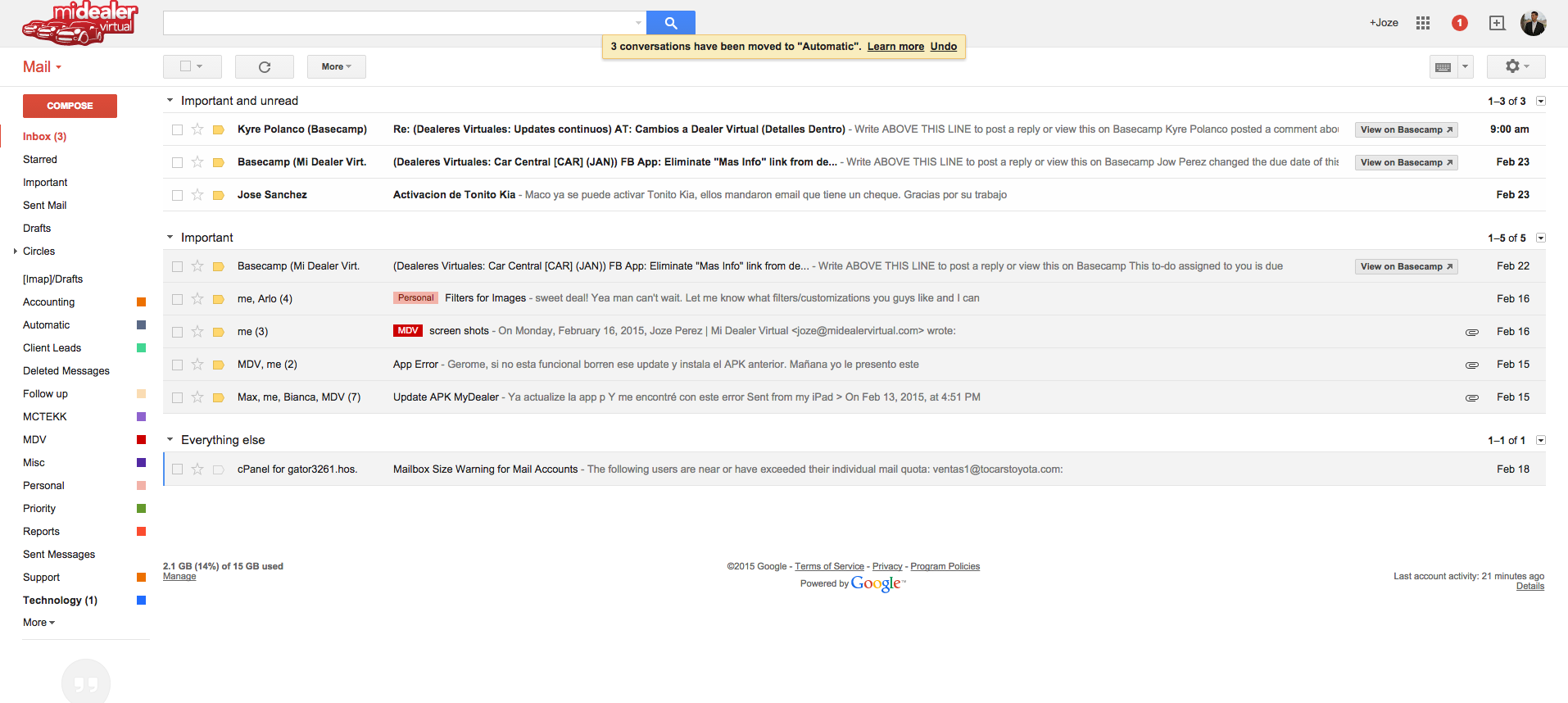Expand the Circles label
This screenshot has width=1568, height=703.
[16, 252]
